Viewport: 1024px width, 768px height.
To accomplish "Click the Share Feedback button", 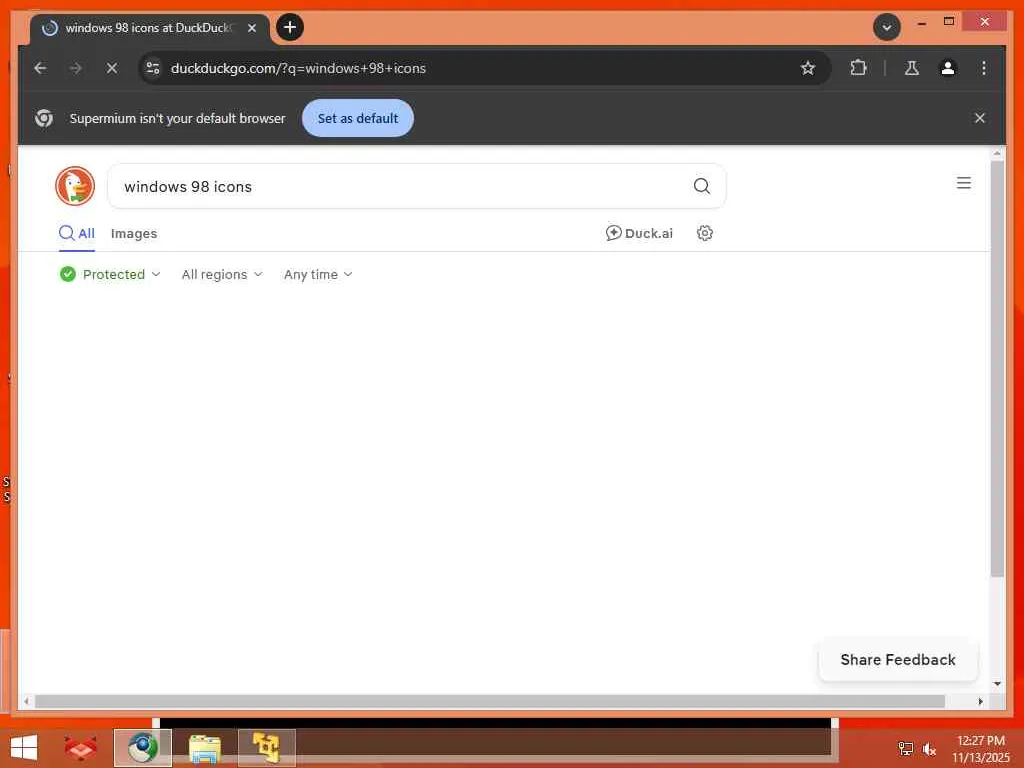I will click(x=898, y=660).
